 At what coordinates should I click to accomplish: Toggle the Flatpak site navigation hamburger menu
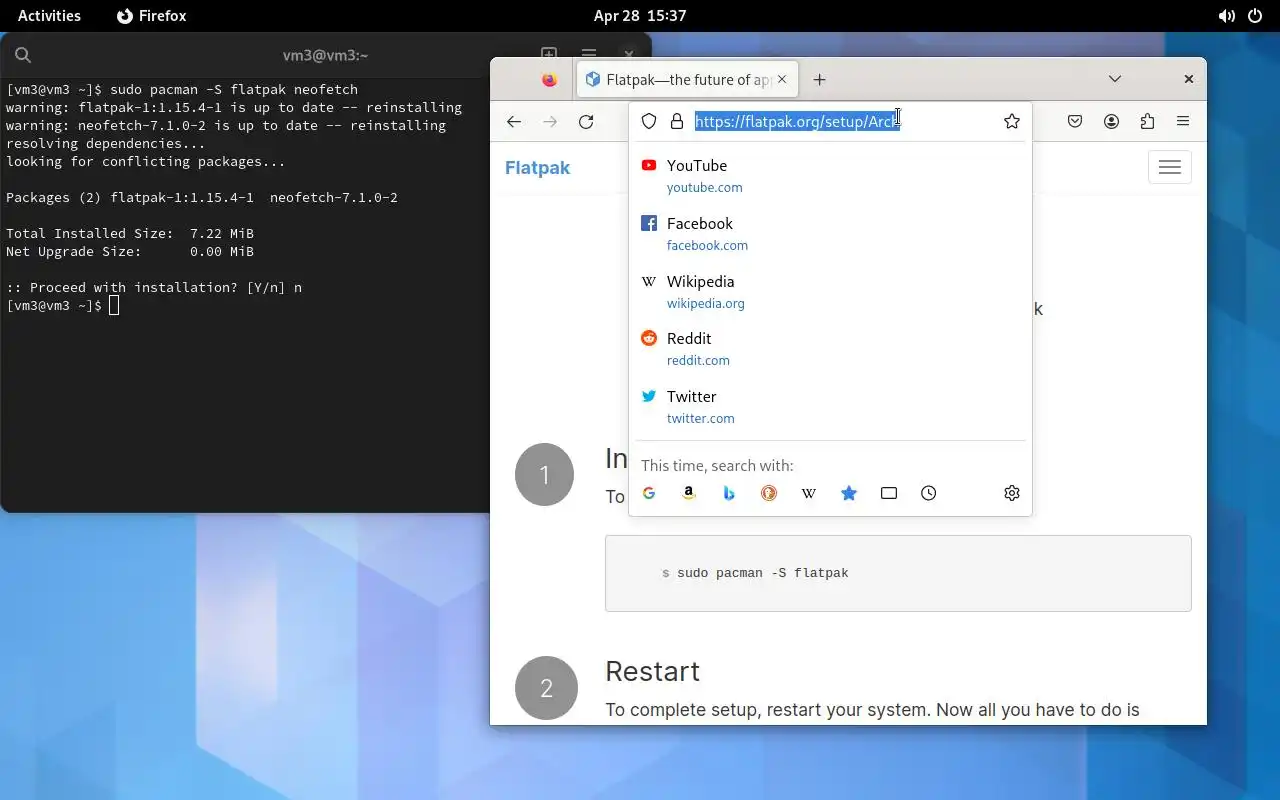1170,167
